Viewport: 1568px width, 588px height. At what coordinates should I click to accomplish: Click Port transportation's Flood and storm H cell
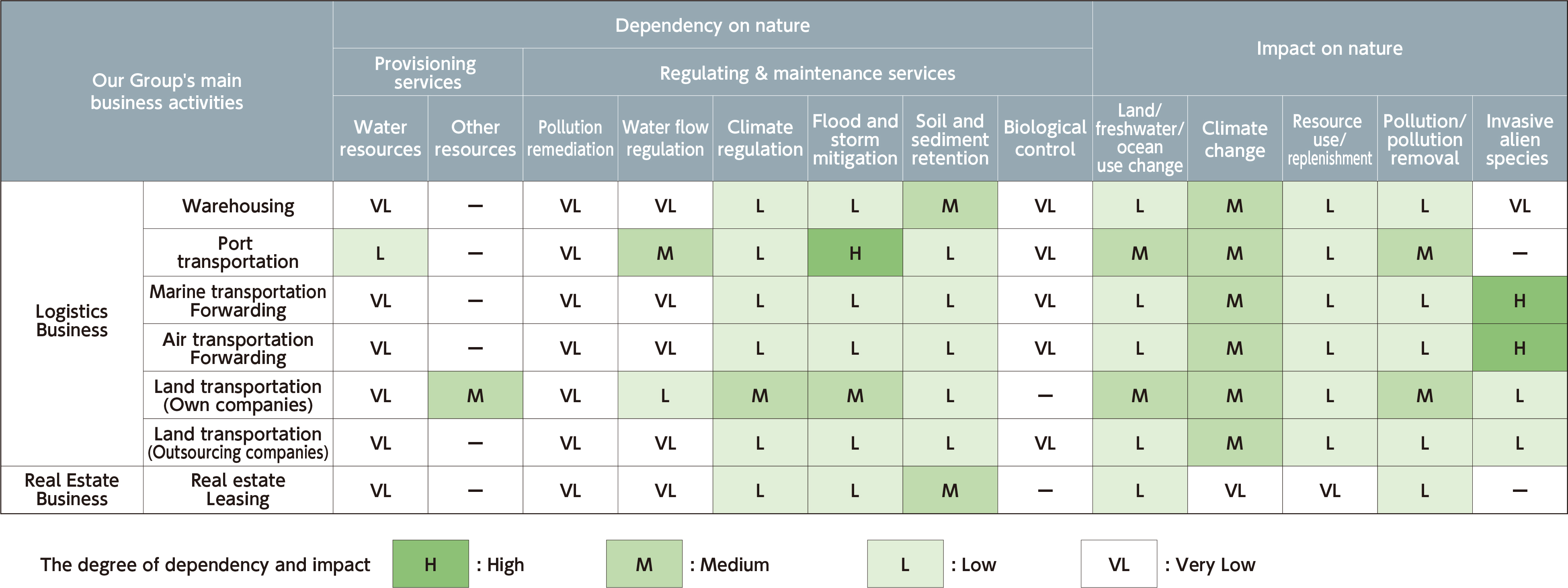coord(855,253)
